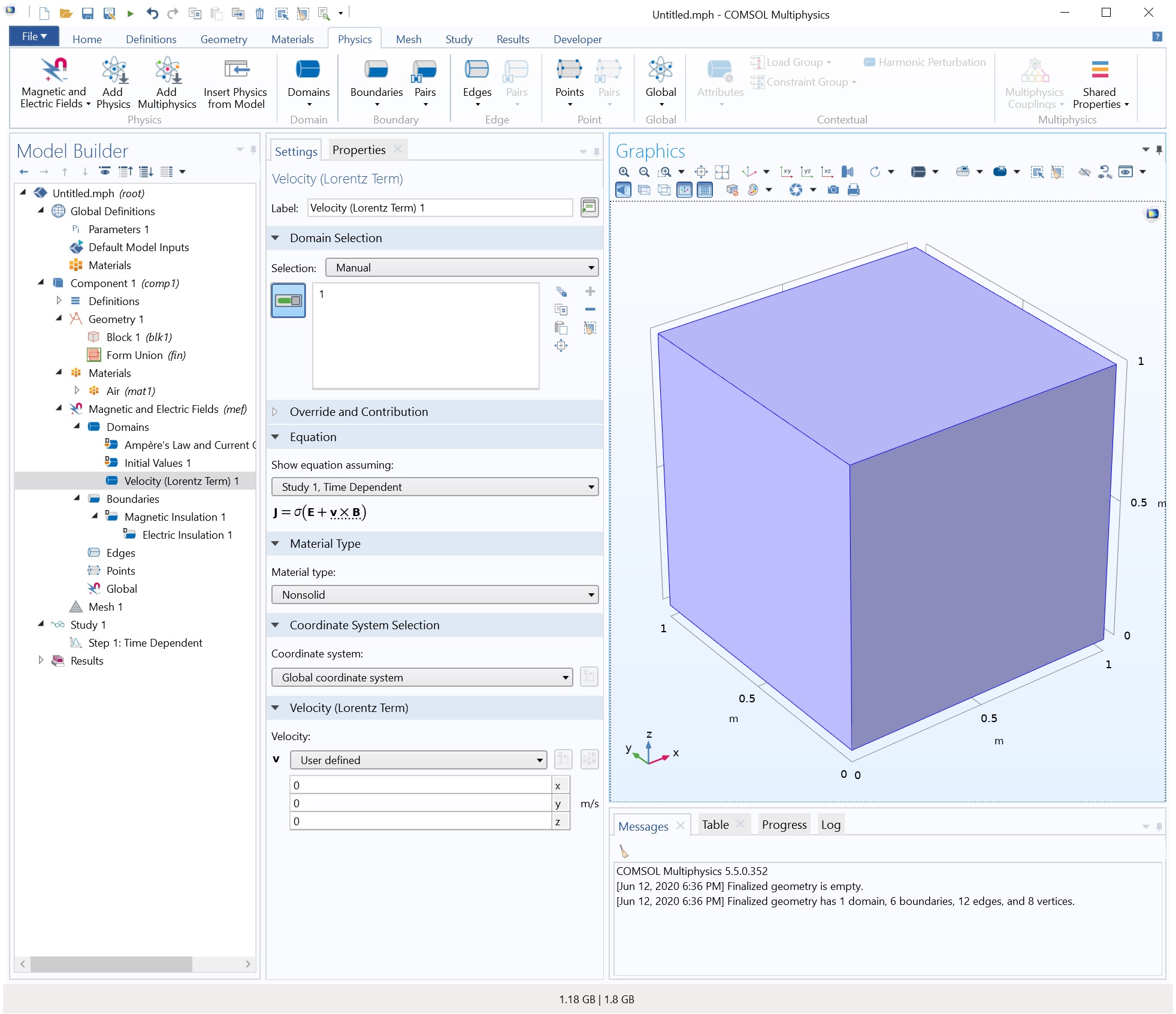Toggle grid display in Graphics toolbar
1176x1014 pixels.
pos(705,190)
